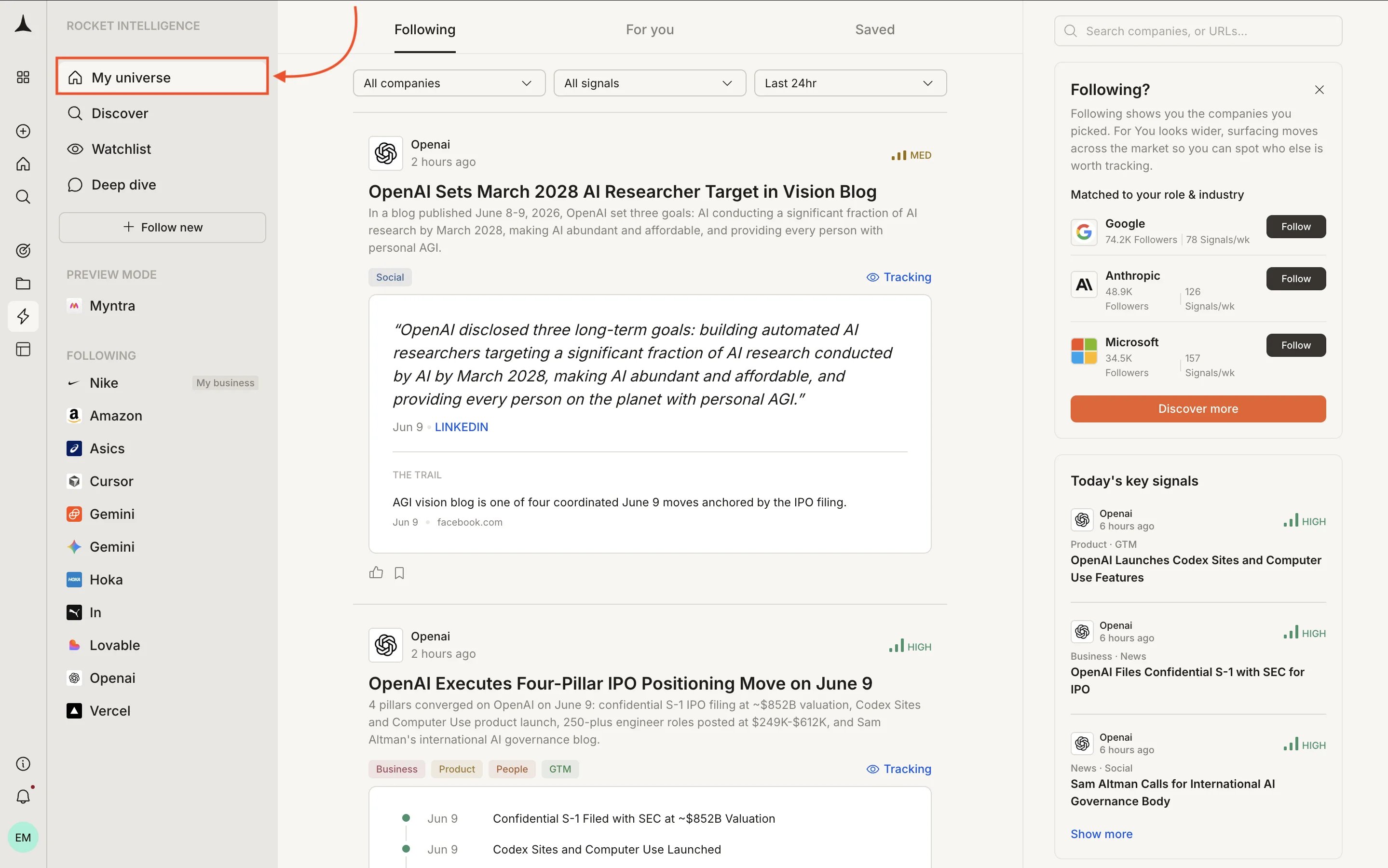Open the OpenAI Executes Four-Pillar IPO headline

click(x=620, y=684)
